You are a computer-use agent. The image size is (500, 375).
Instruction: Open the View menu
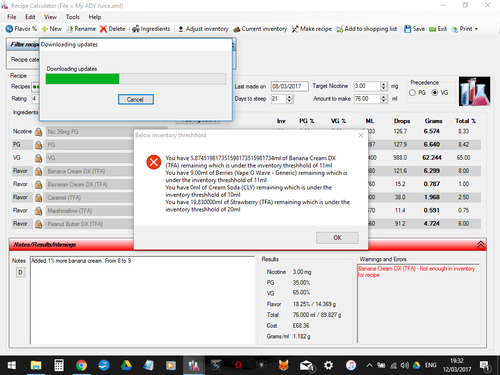pyautogui.click(x=50, y=17)
